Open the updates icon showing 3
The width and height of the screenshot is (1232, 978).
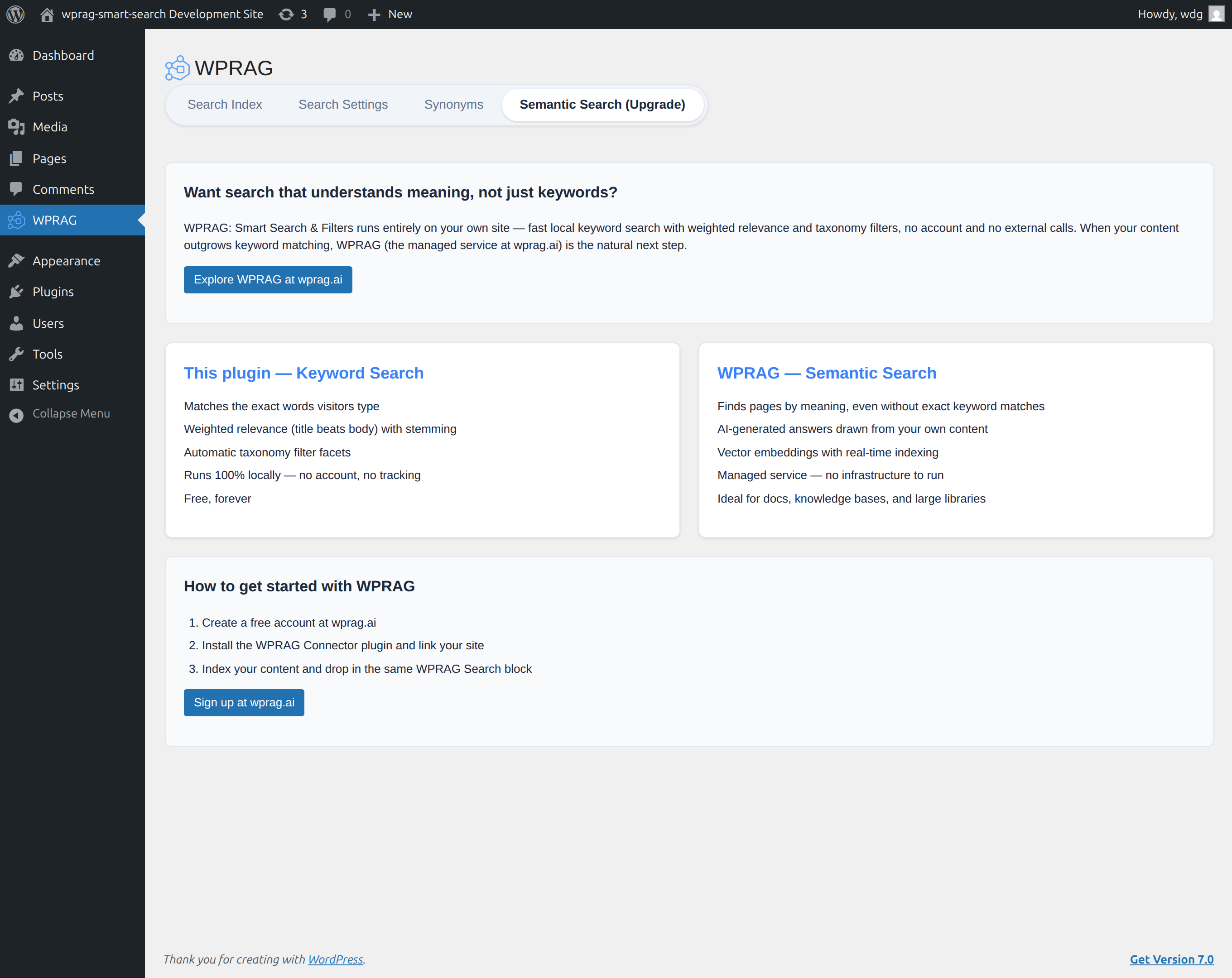pos(286,14)
